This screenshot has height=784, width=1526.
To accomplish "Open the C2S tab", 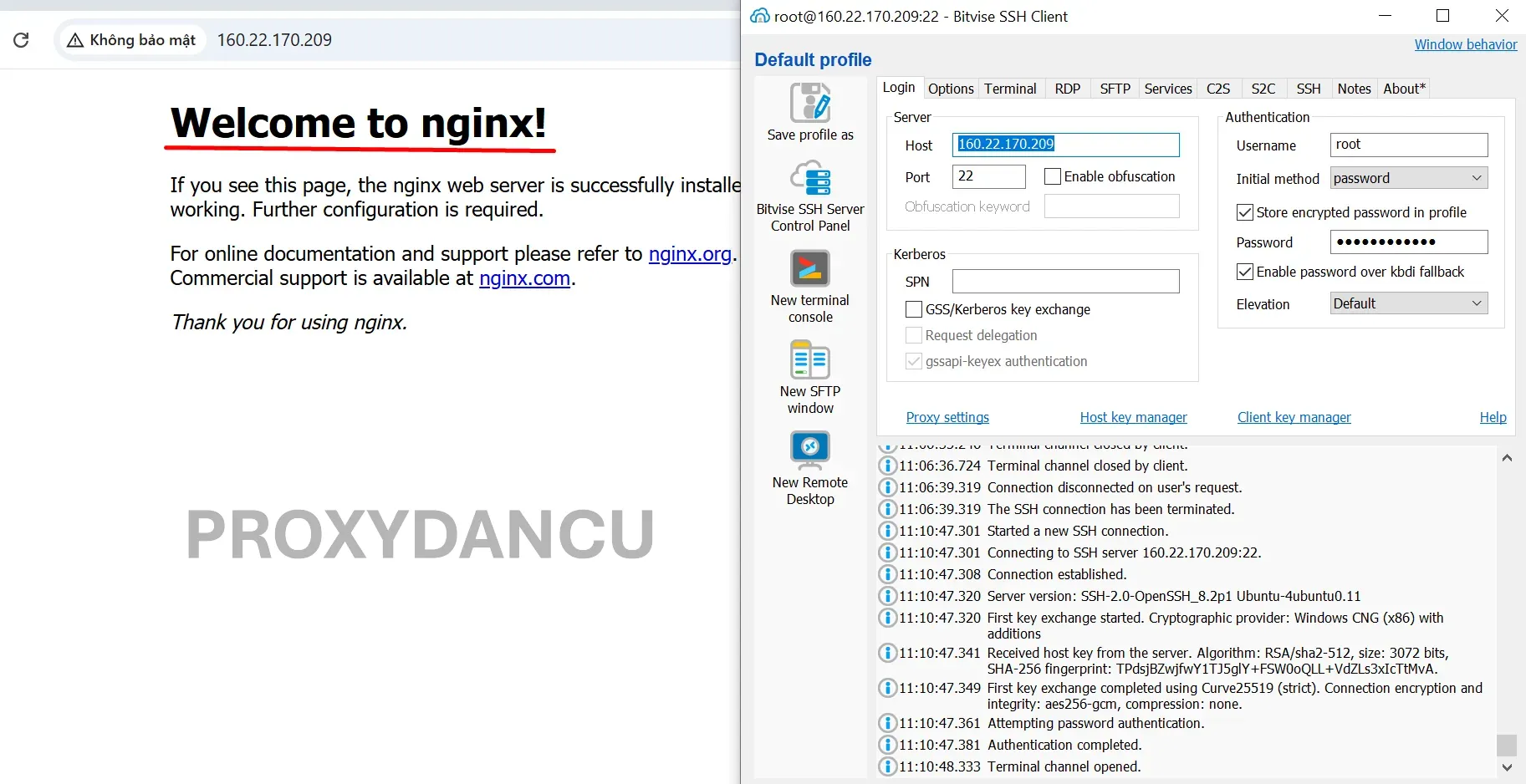I will (x=1218, y=89).
